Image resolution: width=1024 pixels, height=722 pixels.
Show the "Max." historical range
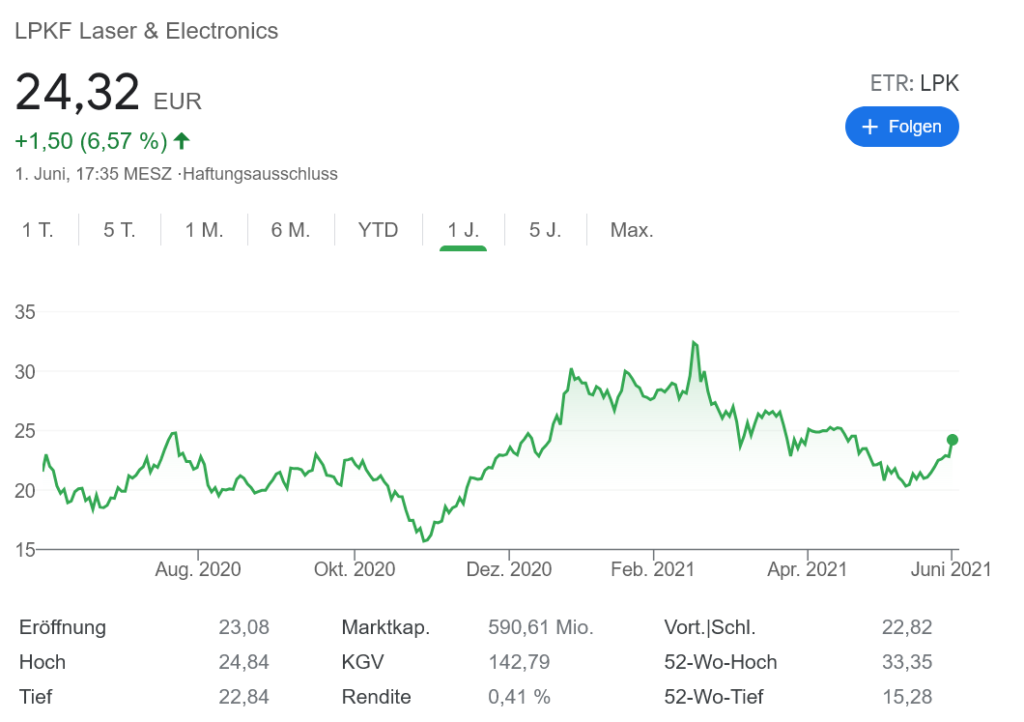tap(631, 229)
